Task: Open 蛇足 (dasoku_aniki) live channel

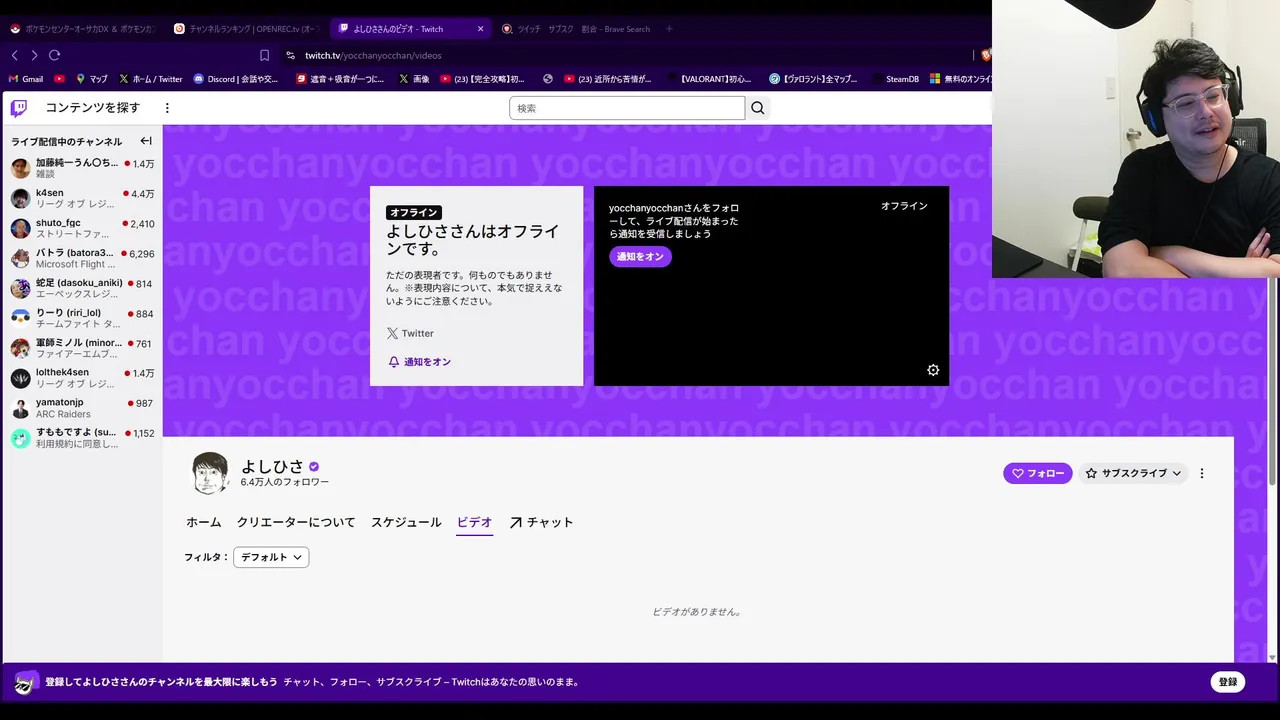Action: click(82, 288)
